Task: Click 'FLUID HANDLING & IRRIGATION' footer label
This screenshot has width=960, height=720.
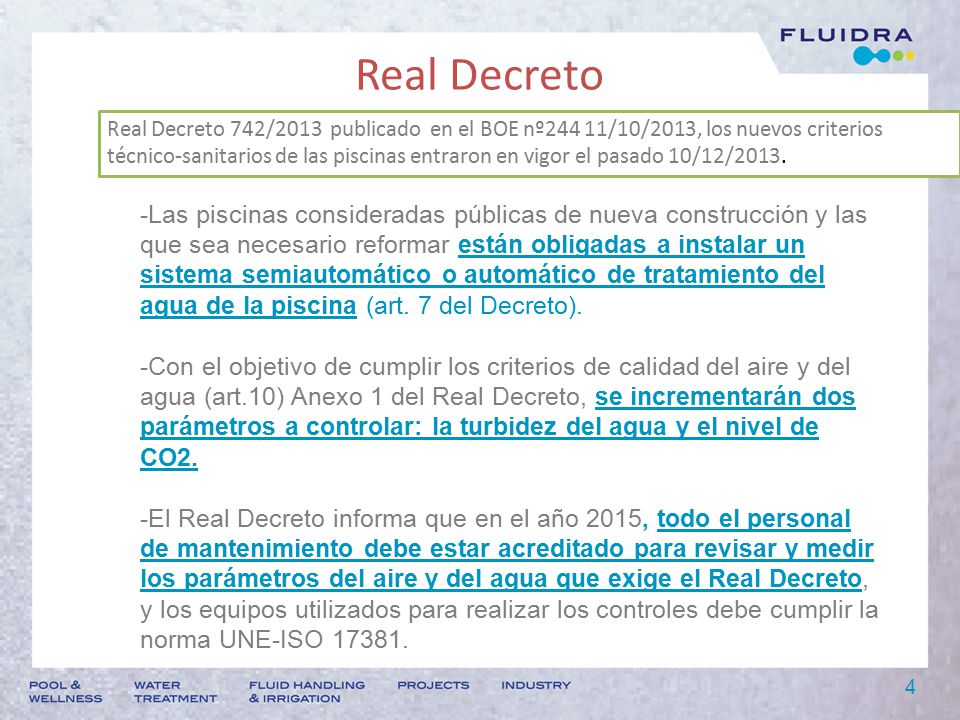Action: tap(307, 692)
